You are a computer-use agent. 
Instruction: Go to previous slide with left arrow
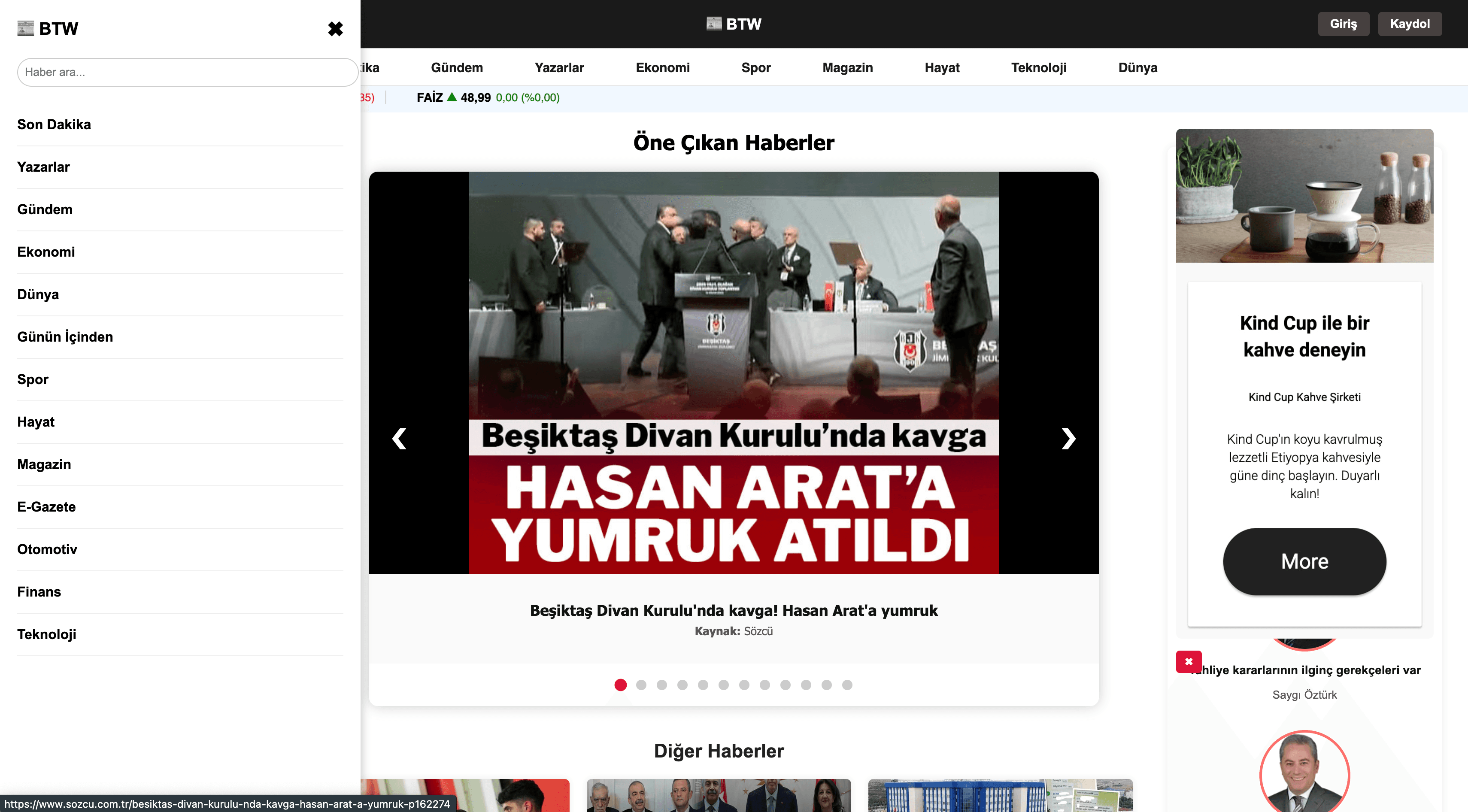click(x=400, y=438)
